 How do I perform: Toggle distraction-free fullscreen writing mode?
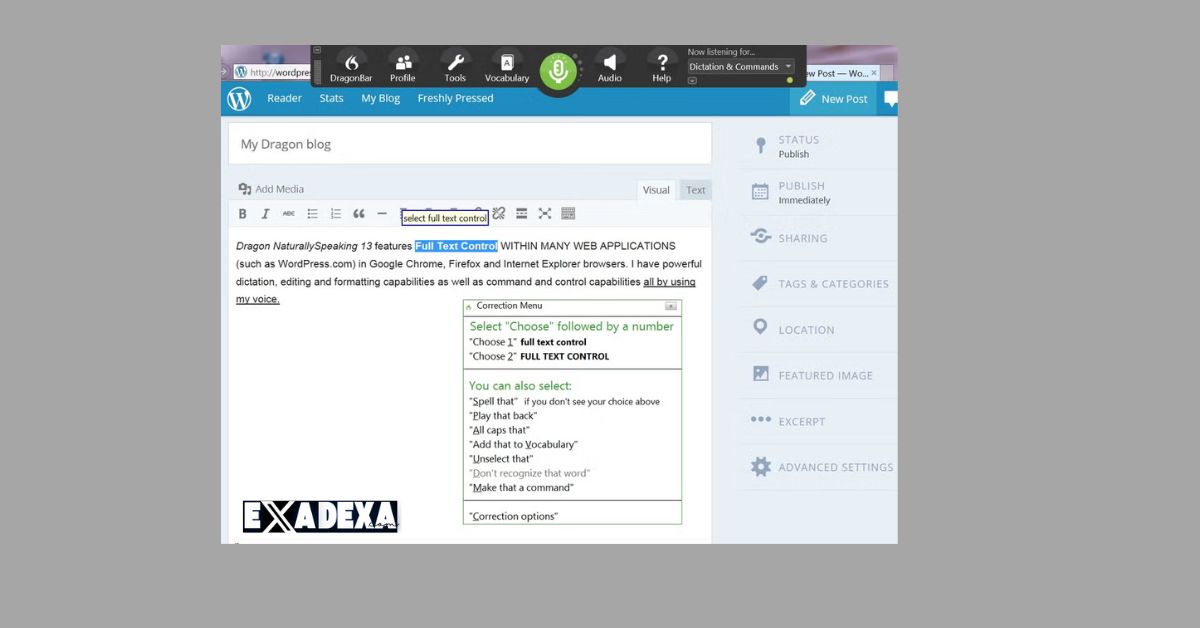pyautogui.click(x=545, y=213)
